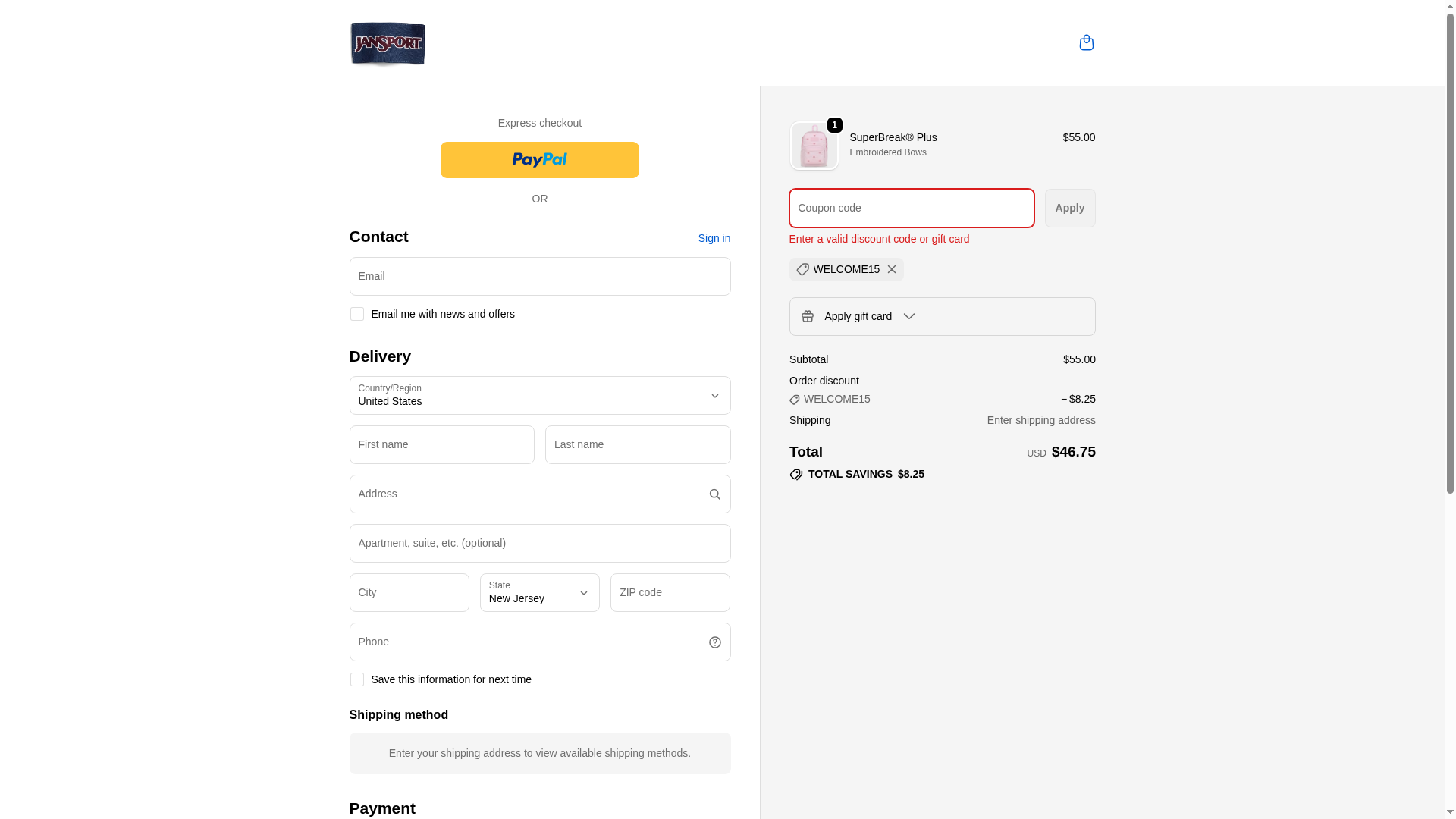Click the JanSport logo
This screenshot has height=819, width=1456.
click(x=388, y=43)
